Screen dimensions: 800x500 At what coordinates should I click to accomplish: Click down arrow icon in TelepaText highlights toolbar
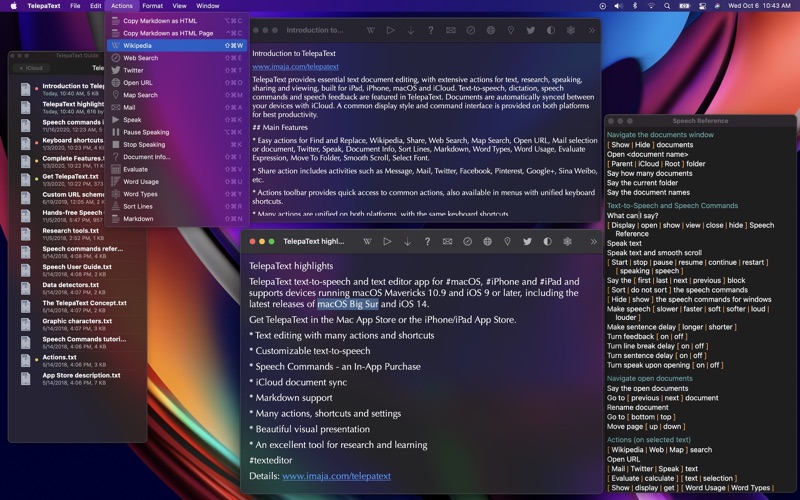click(x=407, y=241)
